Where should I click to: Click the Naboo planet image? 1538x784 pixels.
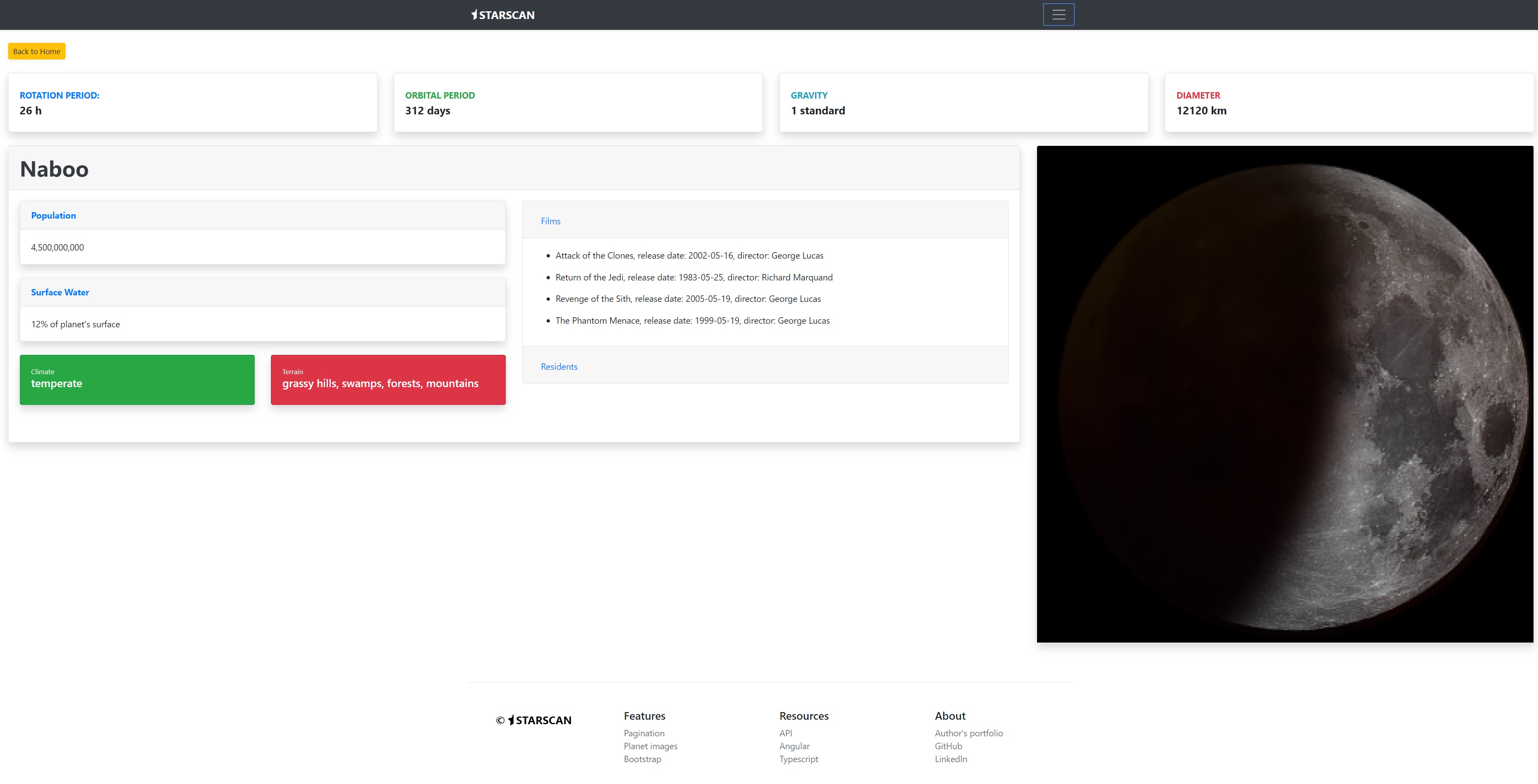[x=1284, y=394]
